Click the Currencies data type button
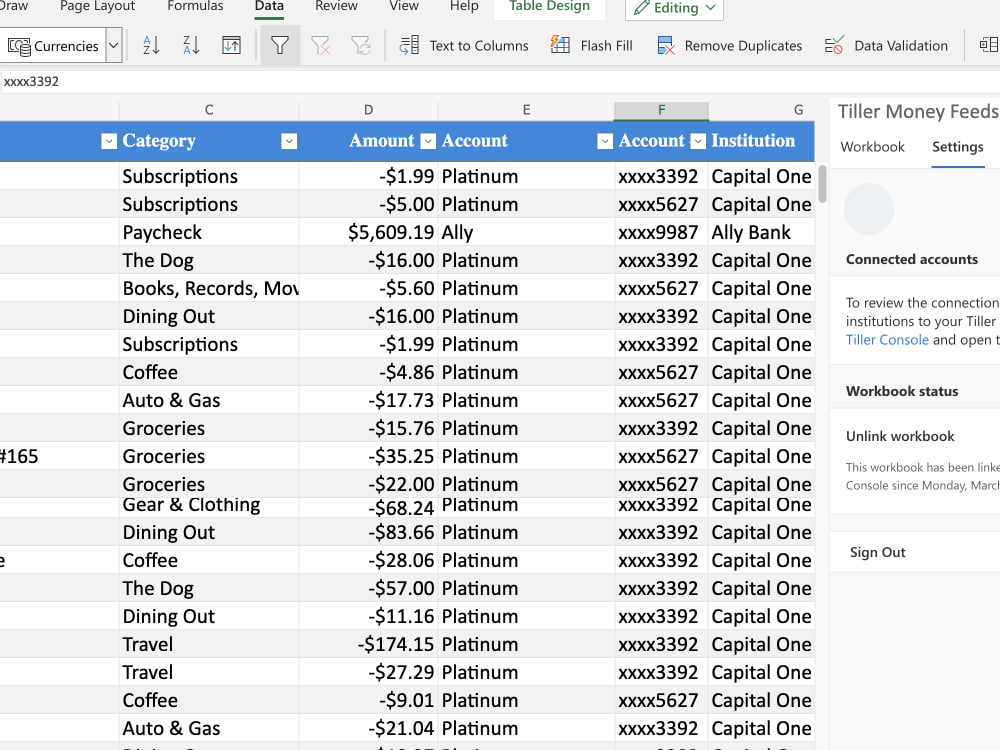Image resolution: width=1000 pixels, height=750 pixels. coord(52,46)
